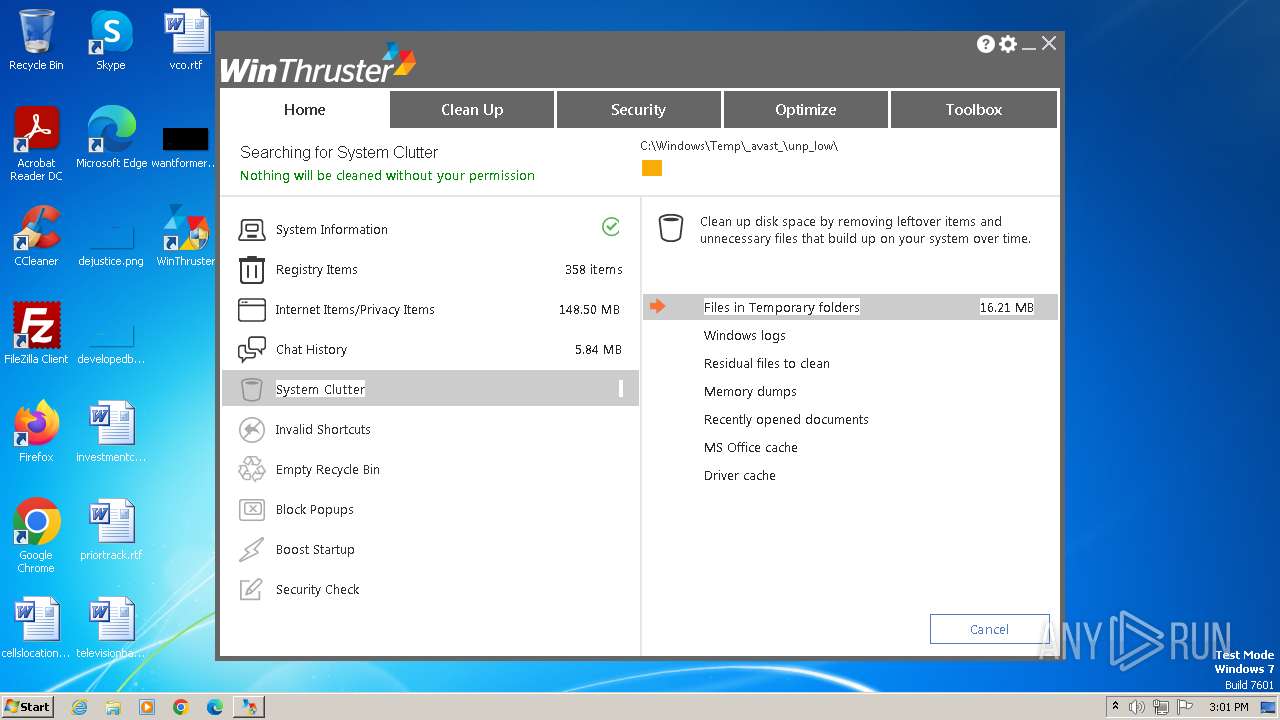Click the orange scan progress indicator
This screenshot has height=720, width=1280.
coord(652,168)
